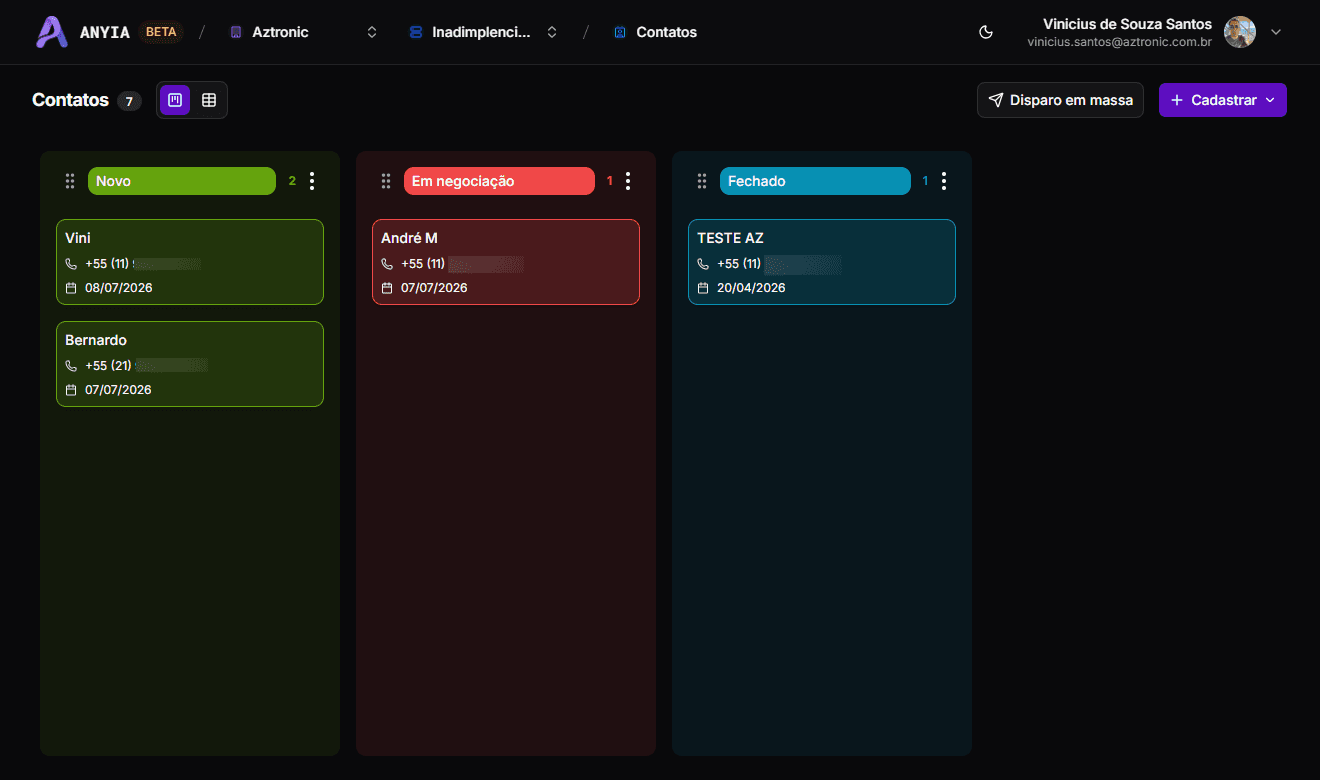
Task: Click the date 08/07/2026 on Vini card
Action: tap(119, 288)
